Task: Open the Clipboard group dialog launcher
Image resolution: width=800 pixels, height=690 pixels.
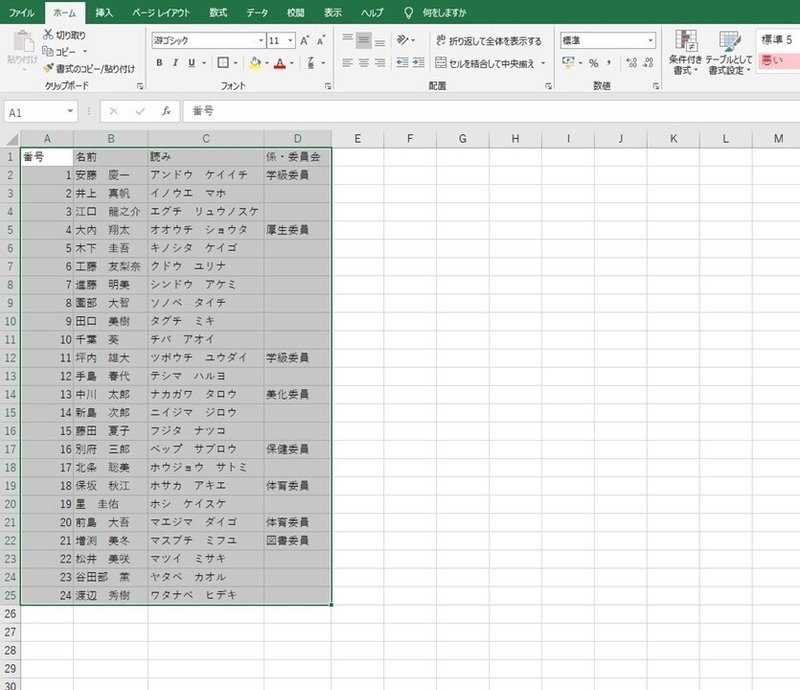Action: [x=140, y=86]
